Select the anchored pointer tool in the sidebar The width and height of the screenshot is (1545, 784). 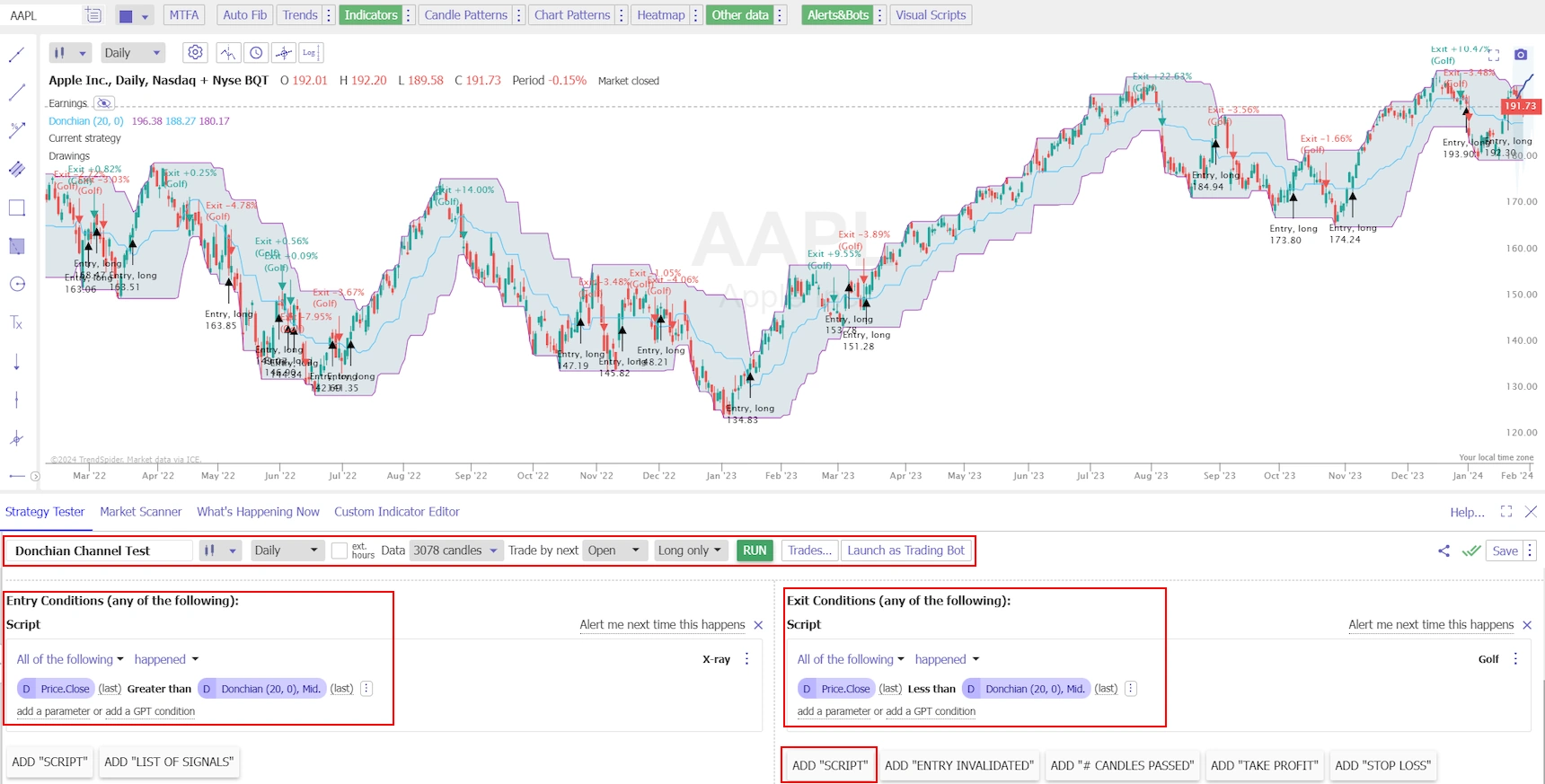click(16, 438)
